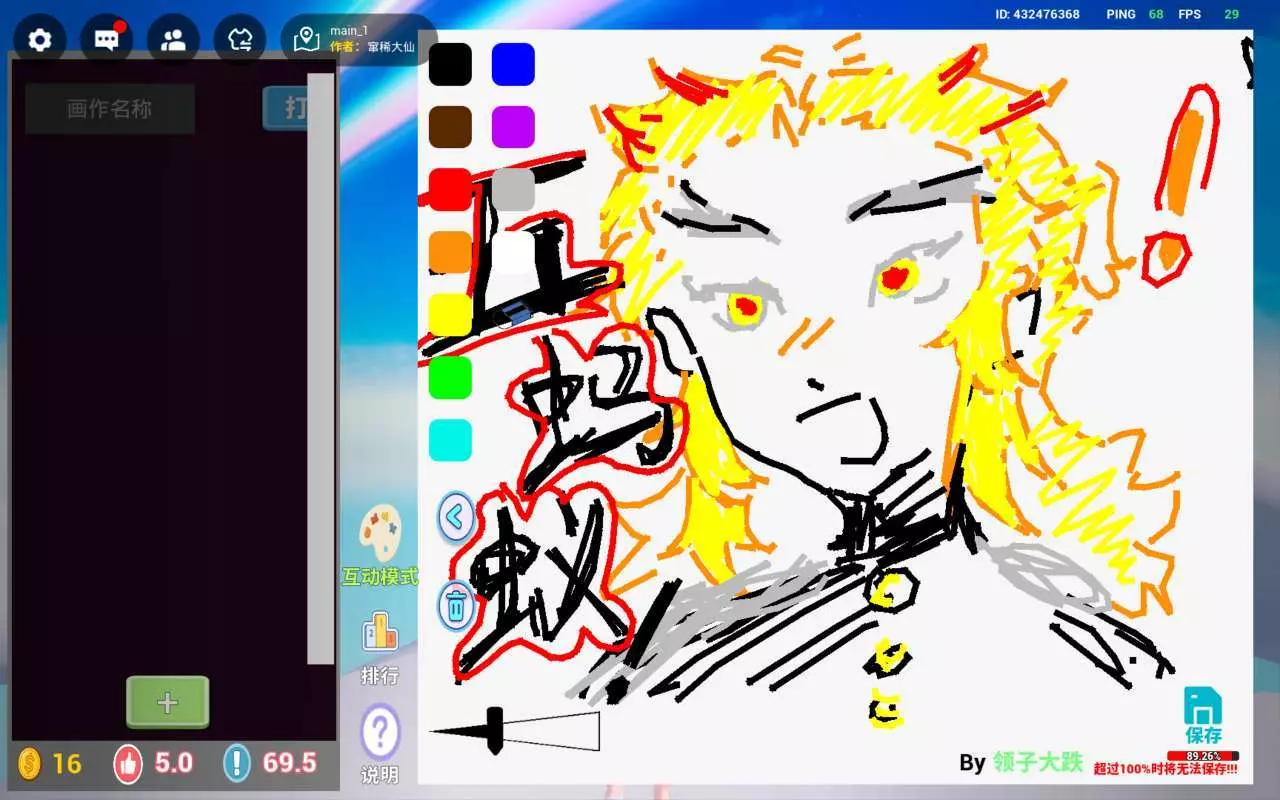Click the PING value 68
Image resolution: width=1280 pixels, height=800 pixels.
tap(1156, 14)
